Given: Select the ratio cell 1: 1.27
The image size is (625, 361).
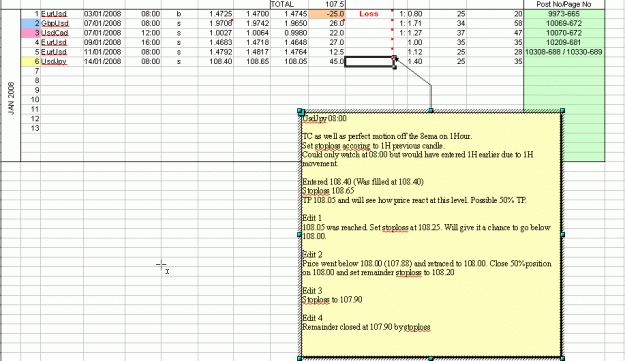Looking at the screenshot, I should coord(411,33).
